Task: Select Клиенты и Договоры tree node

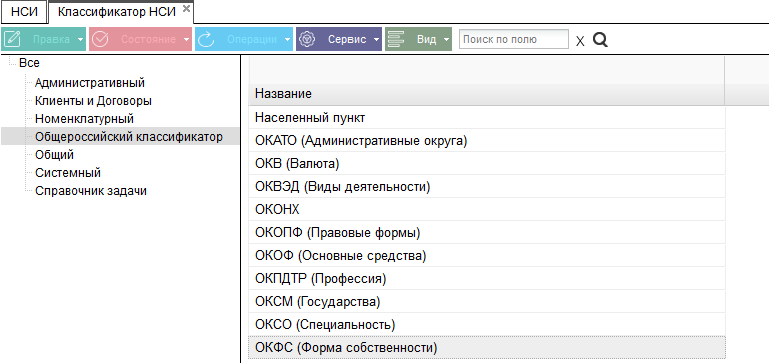Action: (x=93, y=101)
